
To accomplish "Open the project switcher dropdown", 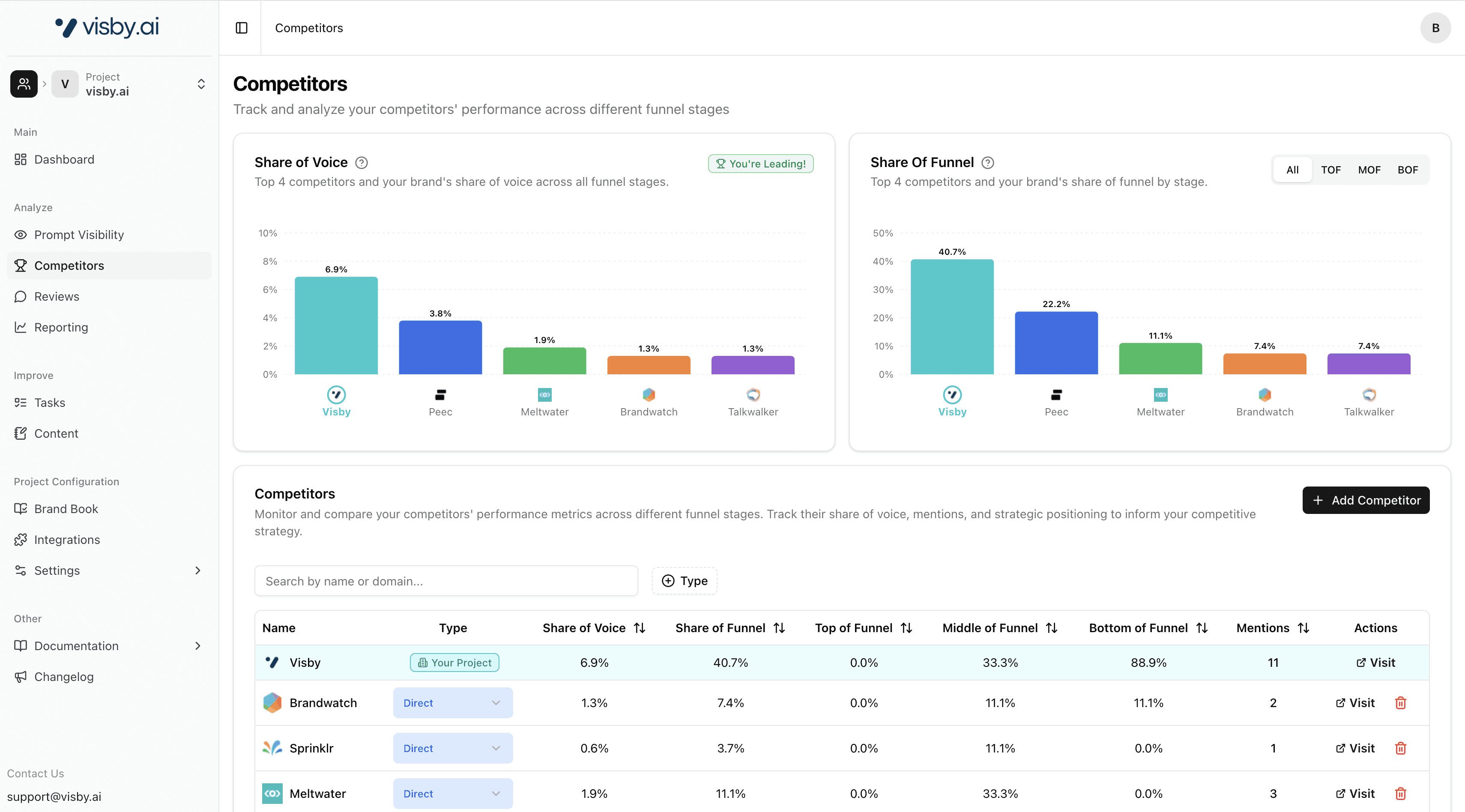I will point(201,84).
